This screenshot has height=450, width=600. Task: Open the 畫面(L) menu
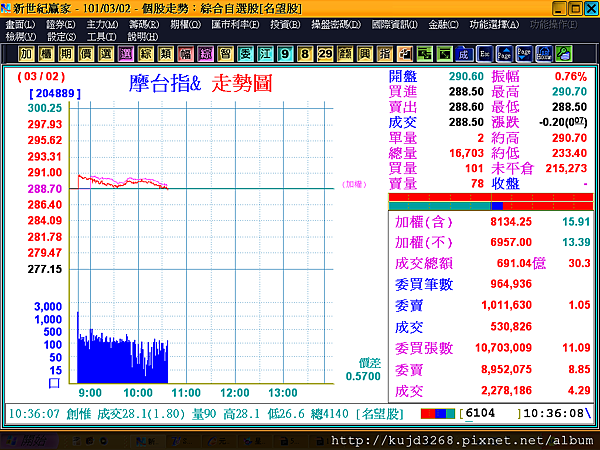tap(20, 24)
